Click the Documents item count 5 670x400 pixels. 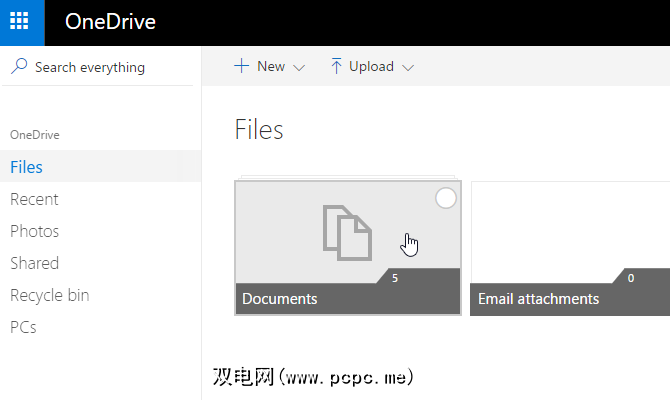pos(395,278)
